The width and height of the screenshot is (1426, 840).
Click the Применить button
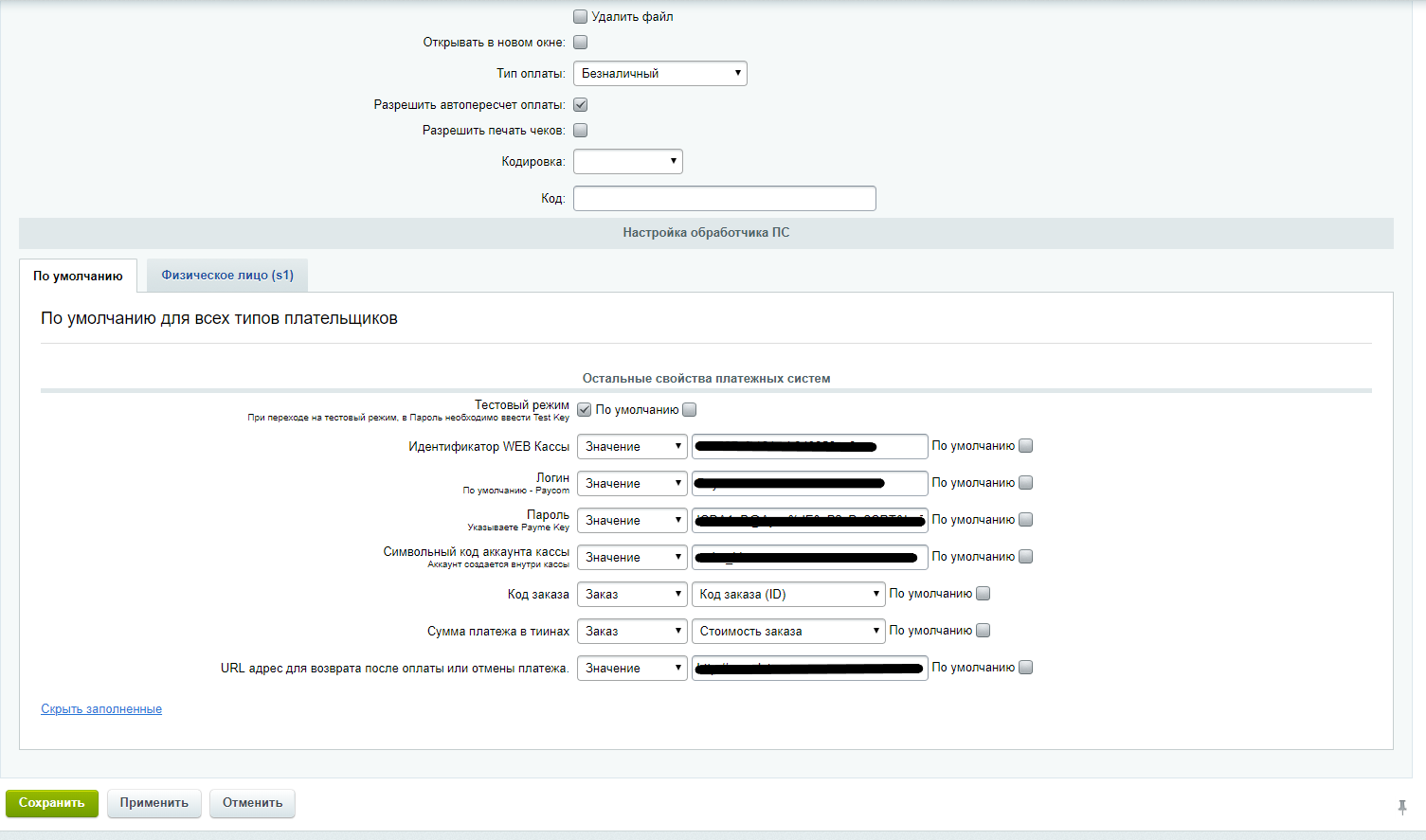tap(153, 803)
